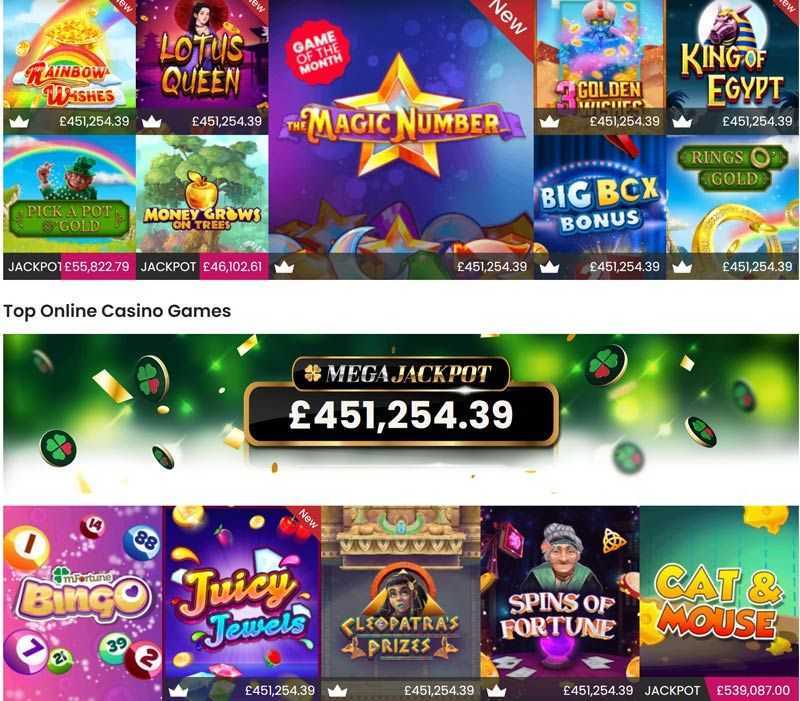Open the 3 Golden Wishes game
Viewport: 800px width, 701px height.
(600, 66)
